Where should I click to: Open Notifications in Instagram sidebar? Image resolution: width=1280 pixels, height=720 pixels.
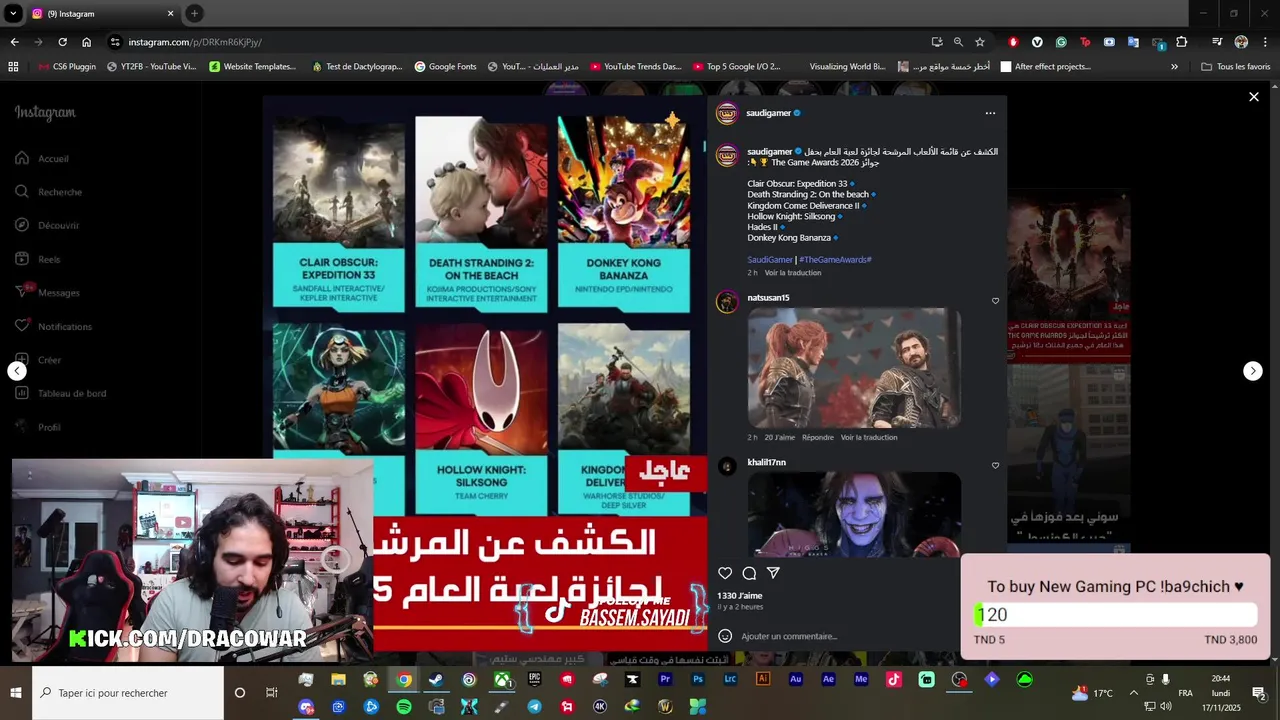(54, 326)
